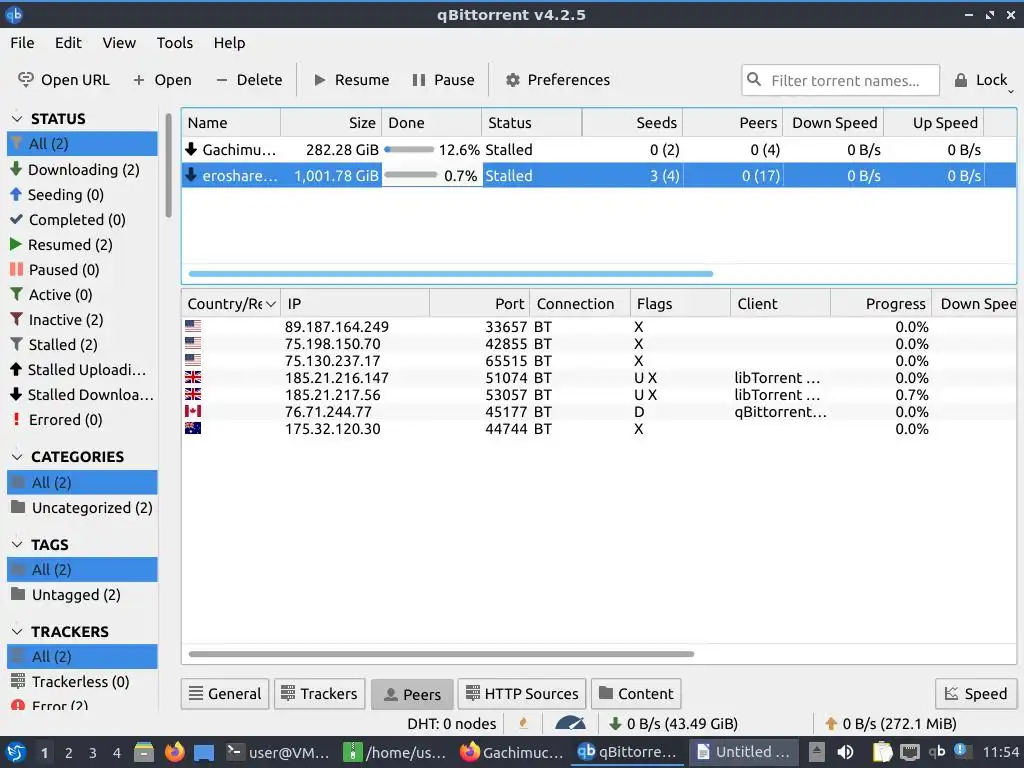Click the Seeding blue arrow icon
This screenshot has height=768, width=1024.
[16, 194]
